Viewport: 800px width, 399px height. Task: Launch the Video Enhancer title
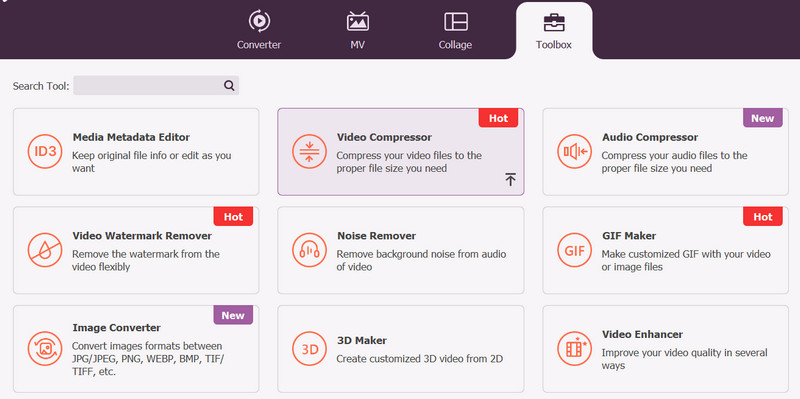point(642,334)
